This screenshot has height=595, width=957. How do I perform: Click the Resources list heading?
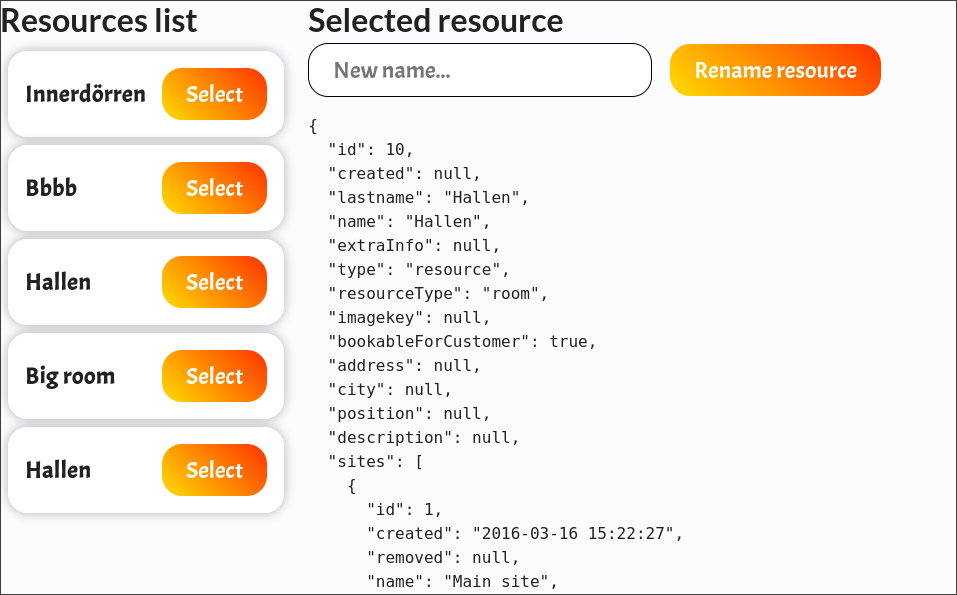(100, 20)
